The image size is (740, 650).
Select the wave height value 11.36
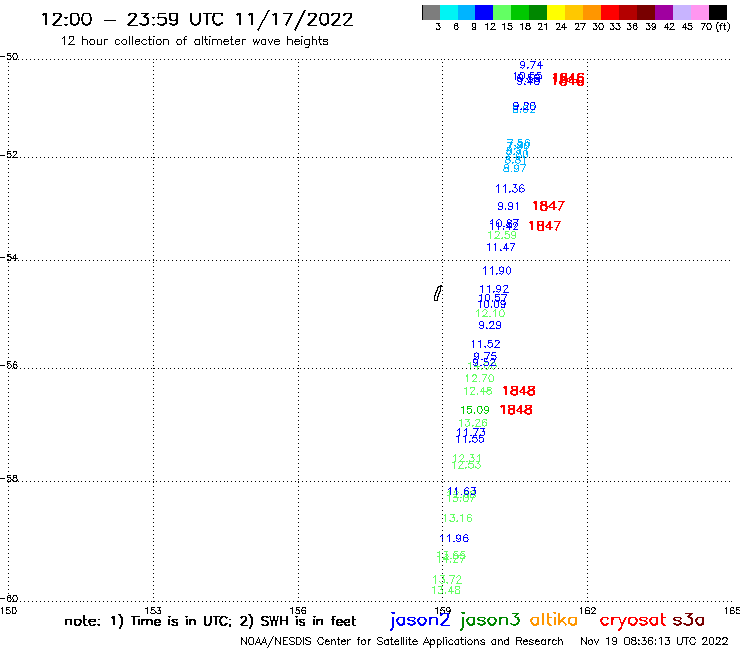point(510,189)
